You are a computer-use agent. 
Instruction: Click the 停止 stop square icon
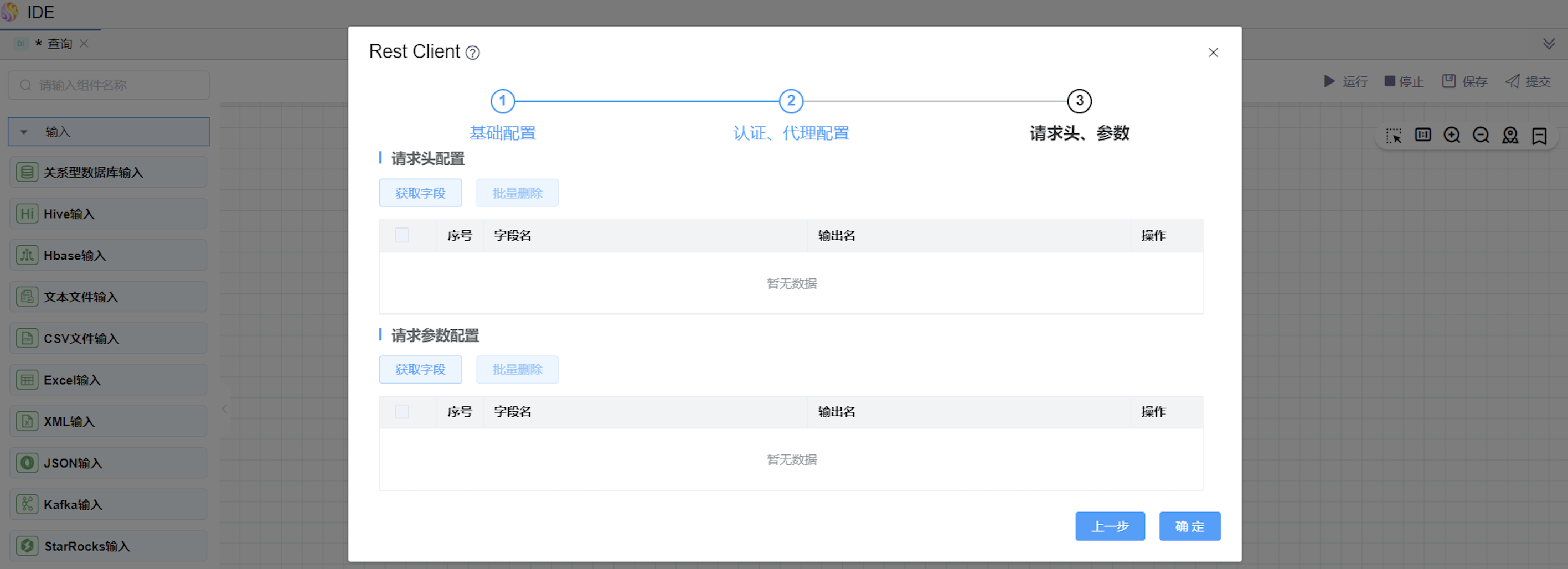click(1390, 81)
